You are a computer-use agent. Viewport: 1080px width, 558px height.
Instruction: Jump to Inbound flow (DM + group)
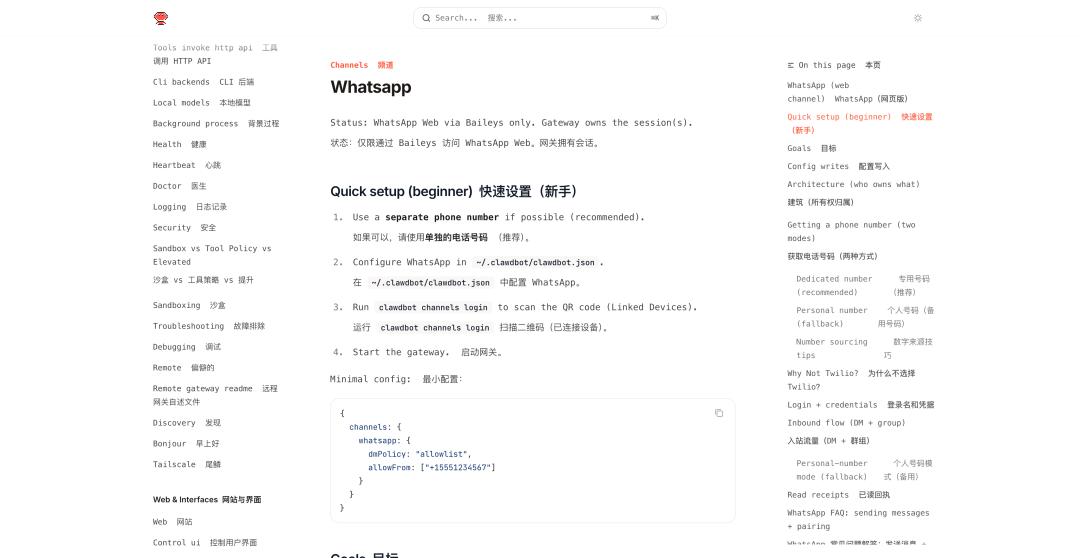(846, 431)
